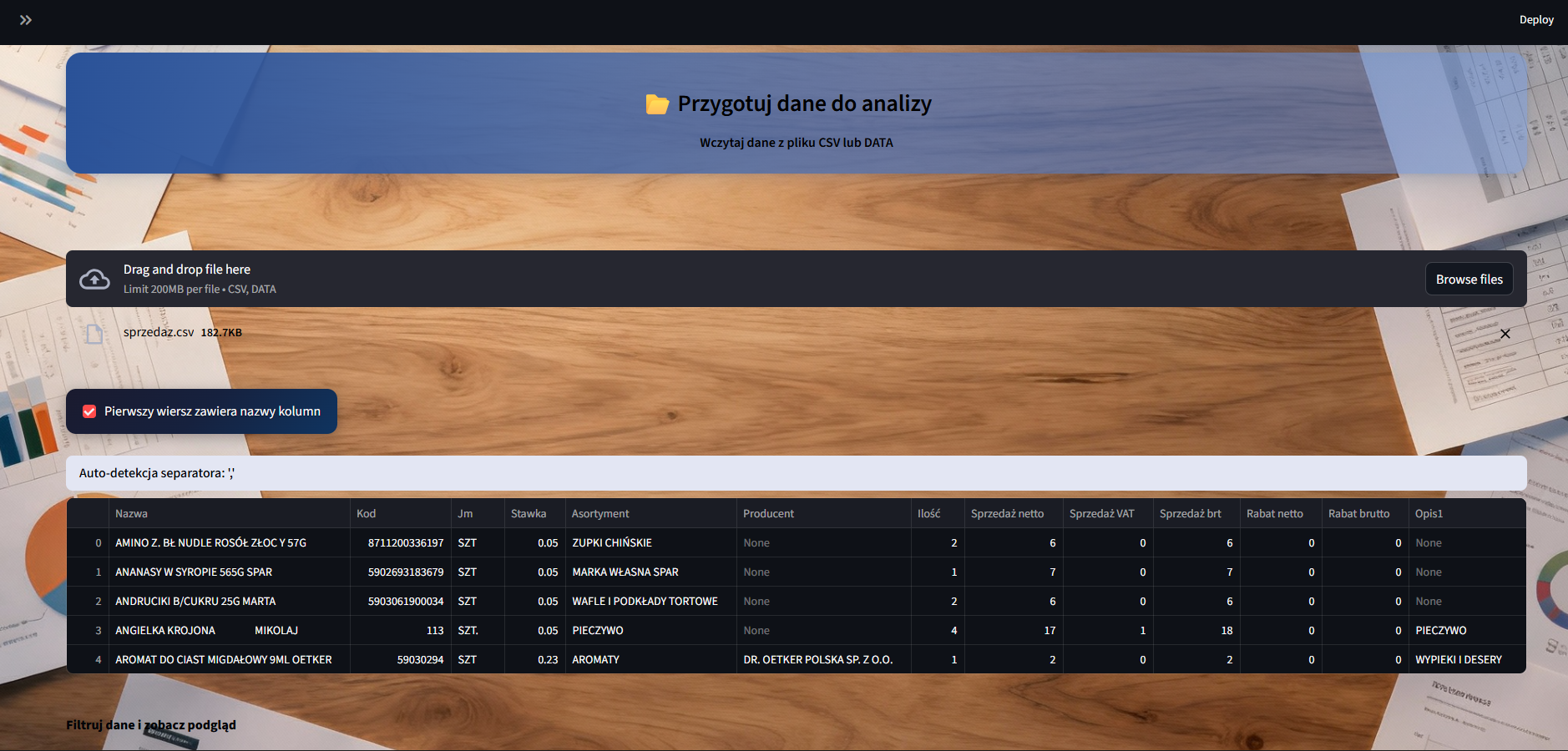Click the Jm column header
The width and height of the screenshot is (1568, 751).
tap(478, 513)
